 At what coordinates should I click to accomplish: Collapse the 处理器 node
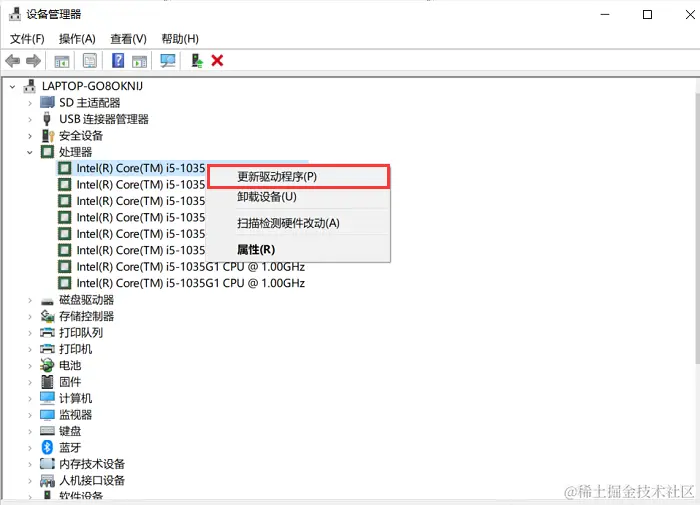(x=29, y=152)
